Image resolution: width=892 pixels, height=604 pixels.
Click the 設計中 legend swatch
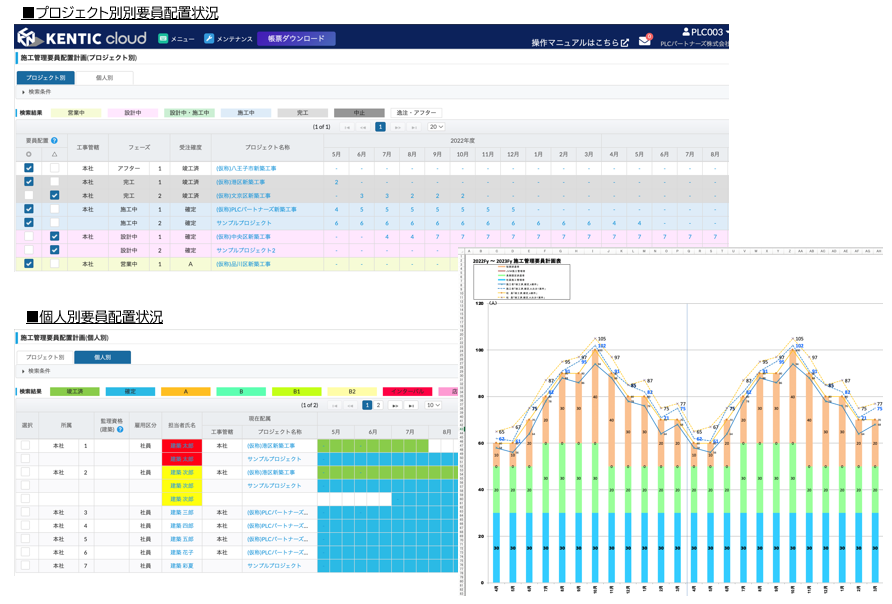[x=133, y=113]
